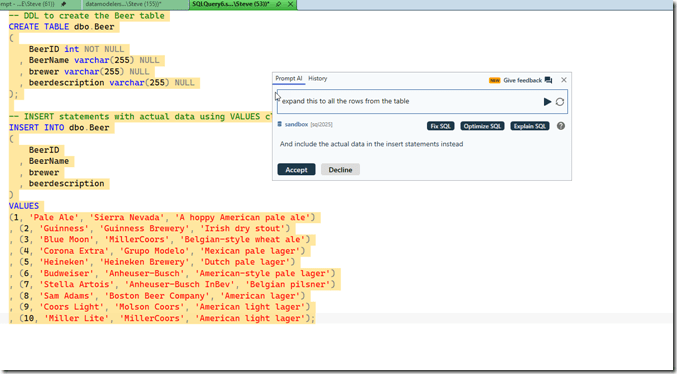Click the 'BeerID int NOT NULL' column line

76,49
